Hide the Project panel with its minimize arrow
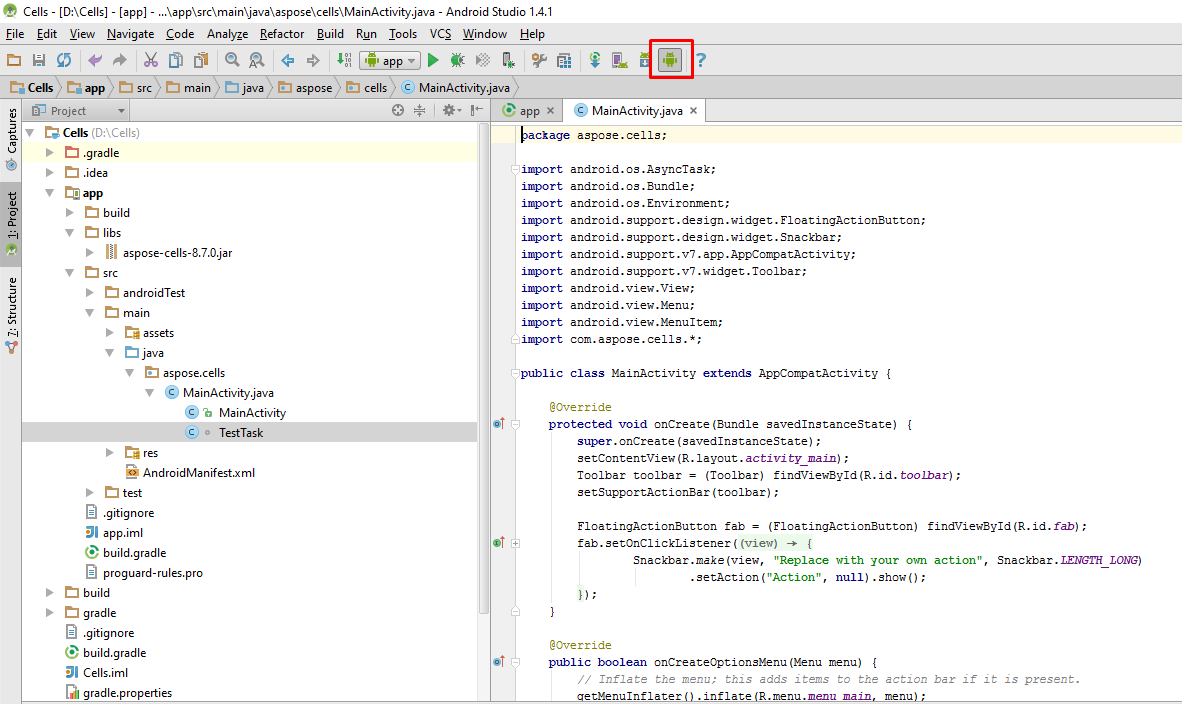1182x704 pixels. (475, 110)
